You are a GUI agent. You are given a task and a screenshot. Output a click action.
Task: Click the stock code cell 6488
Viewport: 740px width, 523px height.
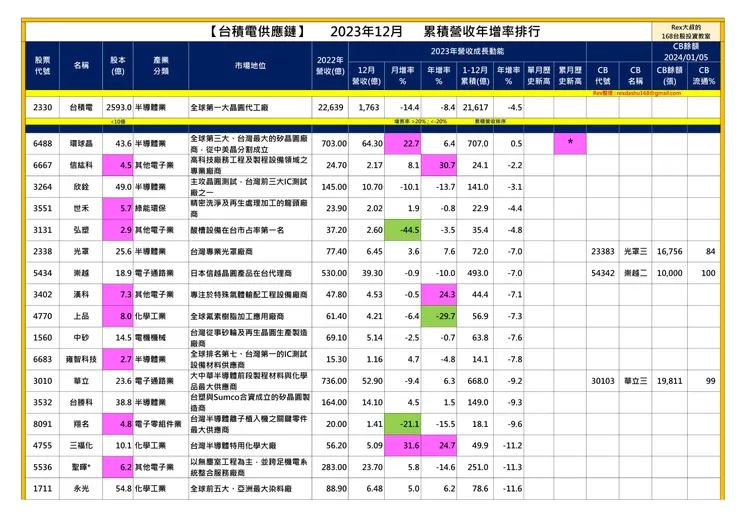42,143
